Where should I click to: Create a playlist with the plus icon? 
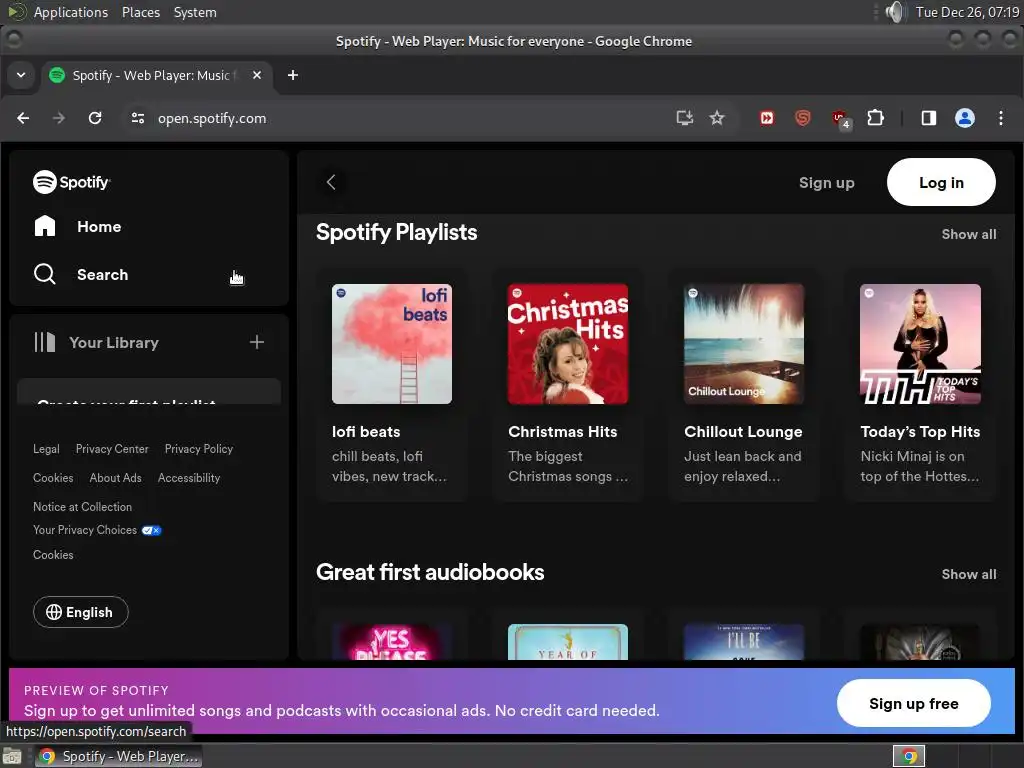tap(257, 342)
